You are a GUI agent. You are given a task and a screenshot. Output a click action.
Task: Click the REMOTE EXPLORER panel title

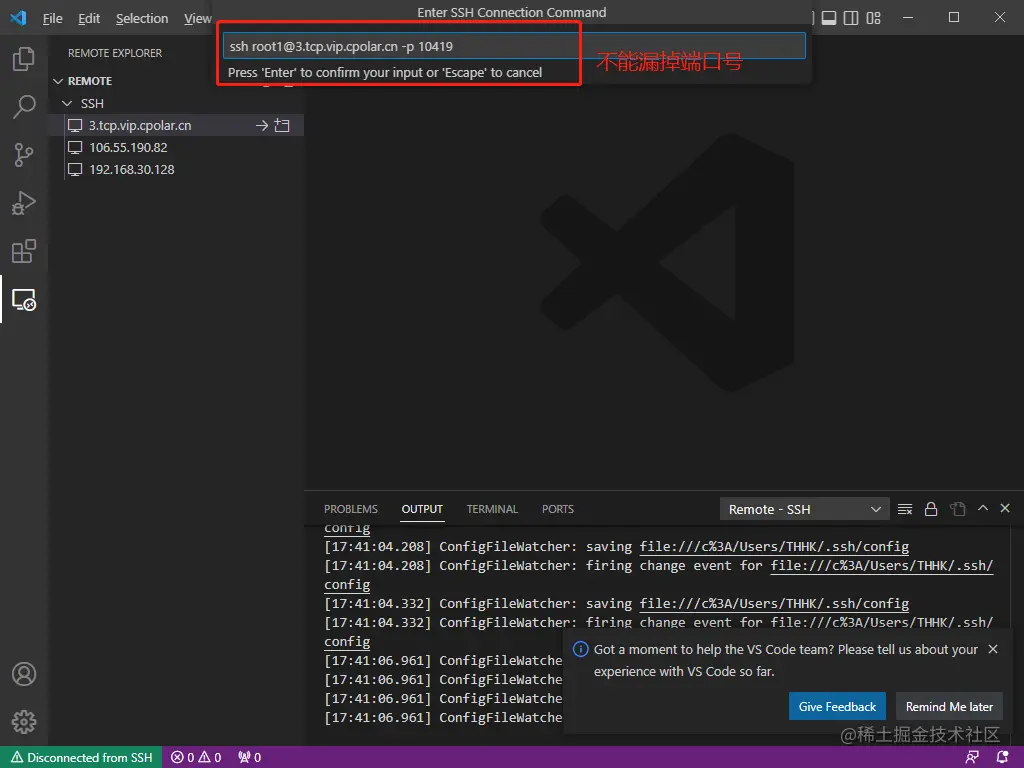(x=115, y=53)
